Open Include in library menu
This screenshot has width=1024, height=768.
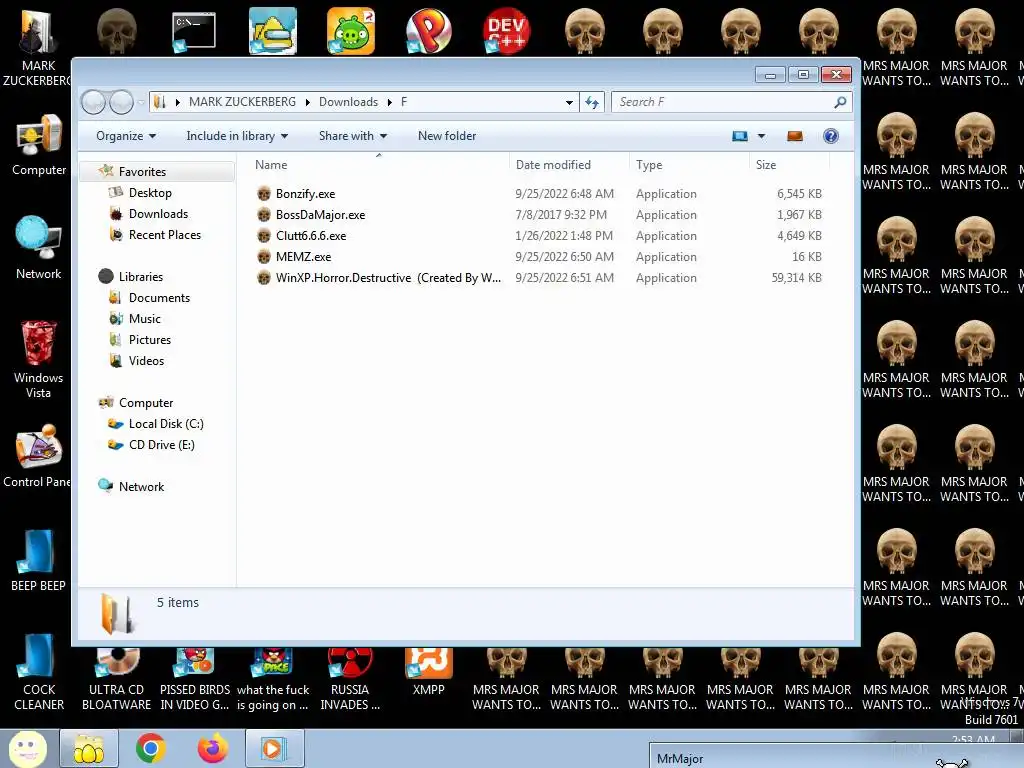237,136
